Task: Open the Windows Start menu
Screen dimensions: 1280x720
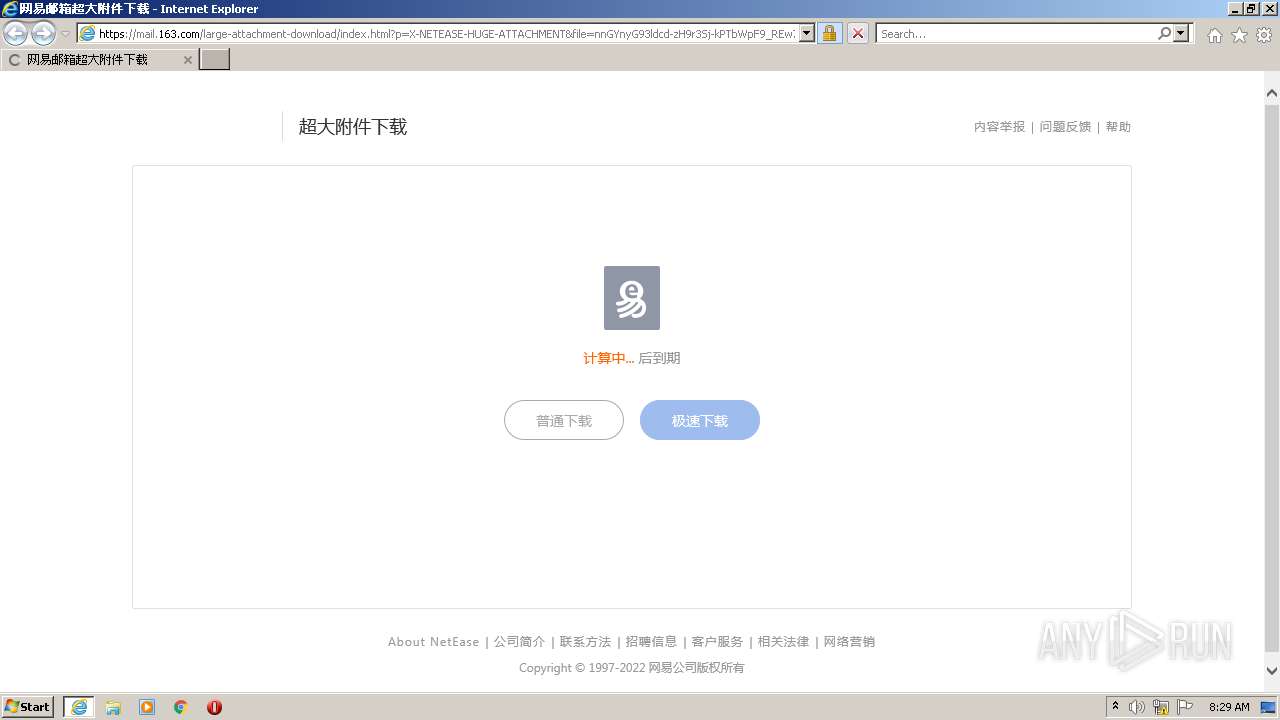Action: click(28, 706)
